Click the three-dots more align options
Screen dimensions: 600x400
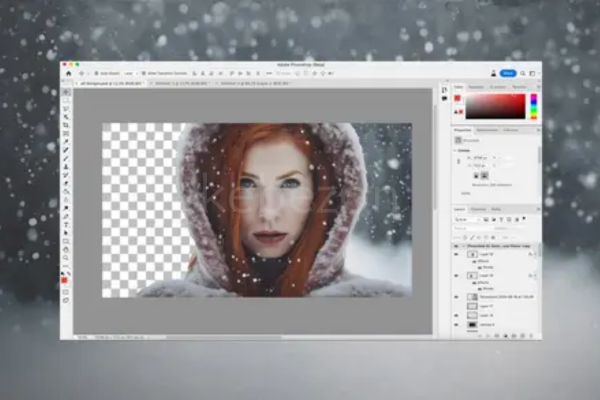click(269, 73)
